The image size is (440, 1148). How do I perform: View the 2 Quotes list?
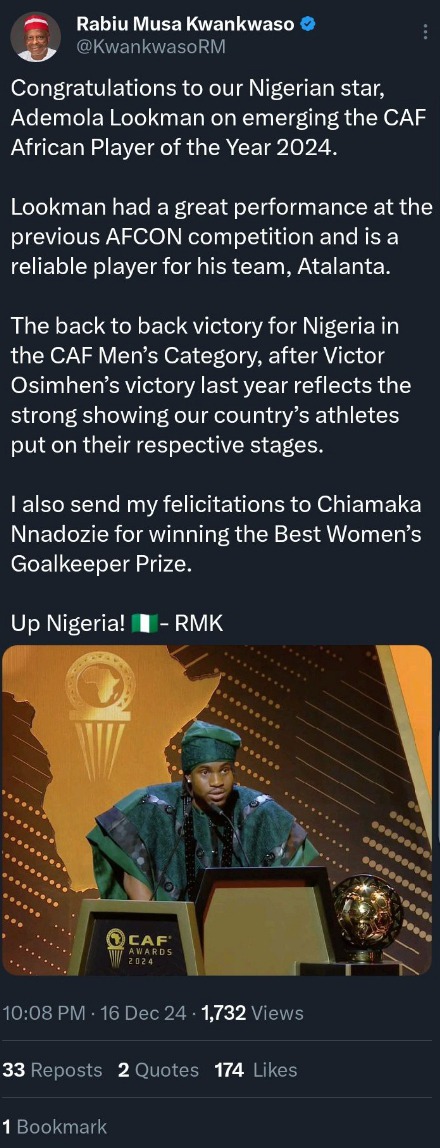(158, 1070)
